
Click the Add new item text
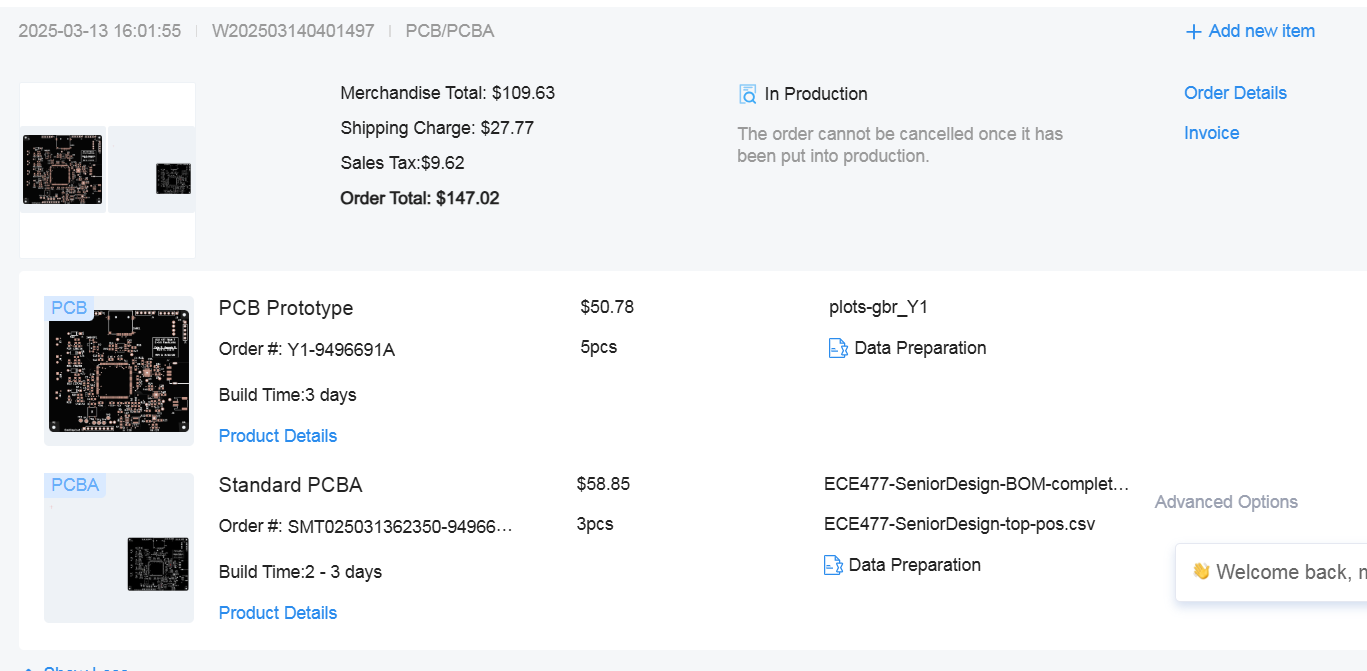1261,31
